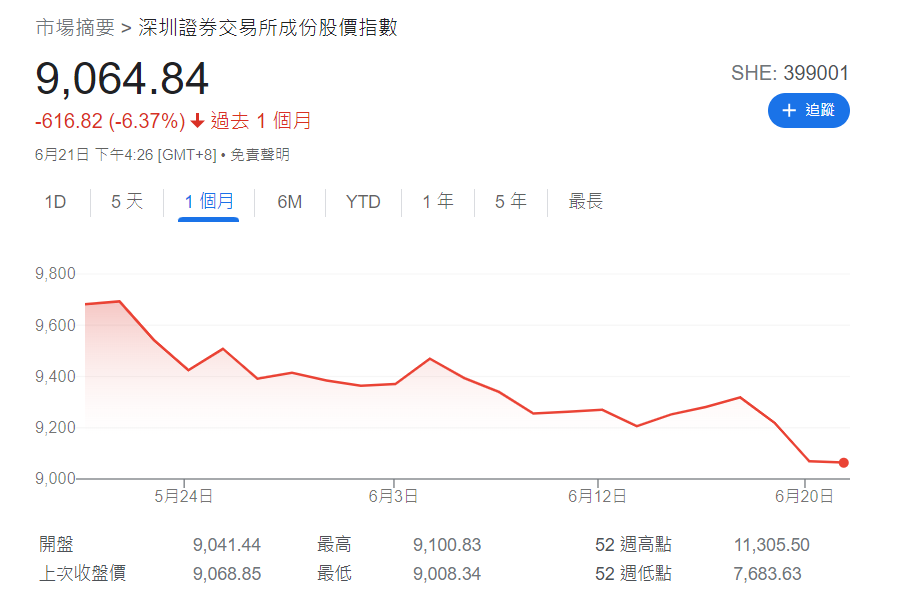Open the 市場摘要 breadcrumb link
Viewport: 899px width, 599px height.
tap(75, 28)
